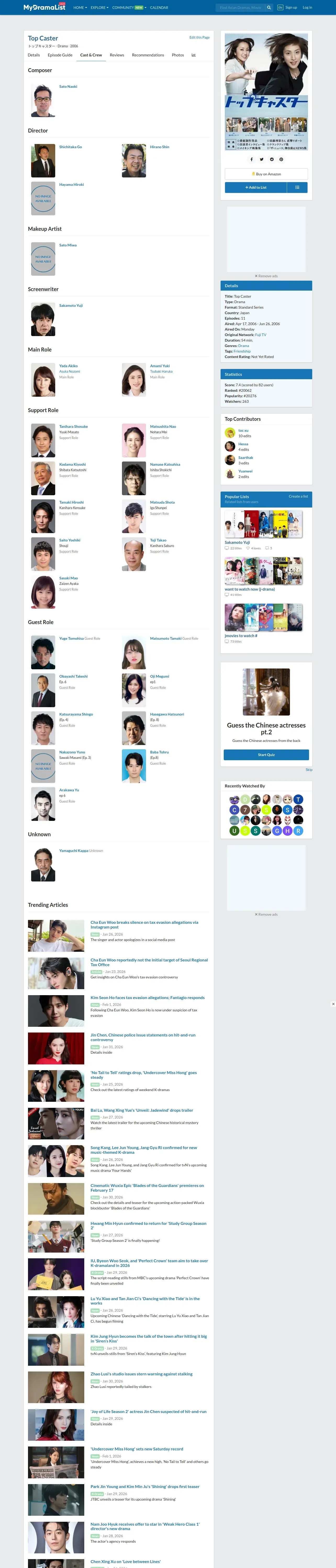Open the statistics chart tab icon
The width and height of the screenshot is (336, 1568).
[194, 55]
